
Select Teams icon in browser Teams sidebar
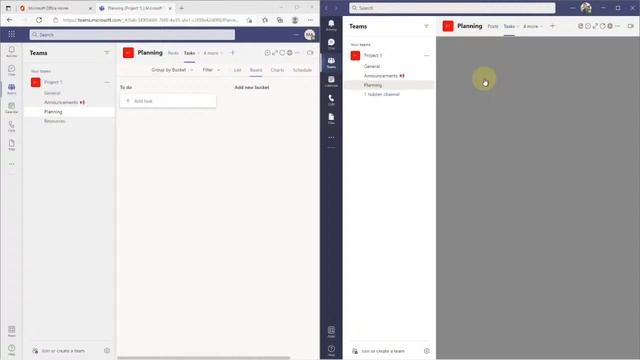(11, 89)
